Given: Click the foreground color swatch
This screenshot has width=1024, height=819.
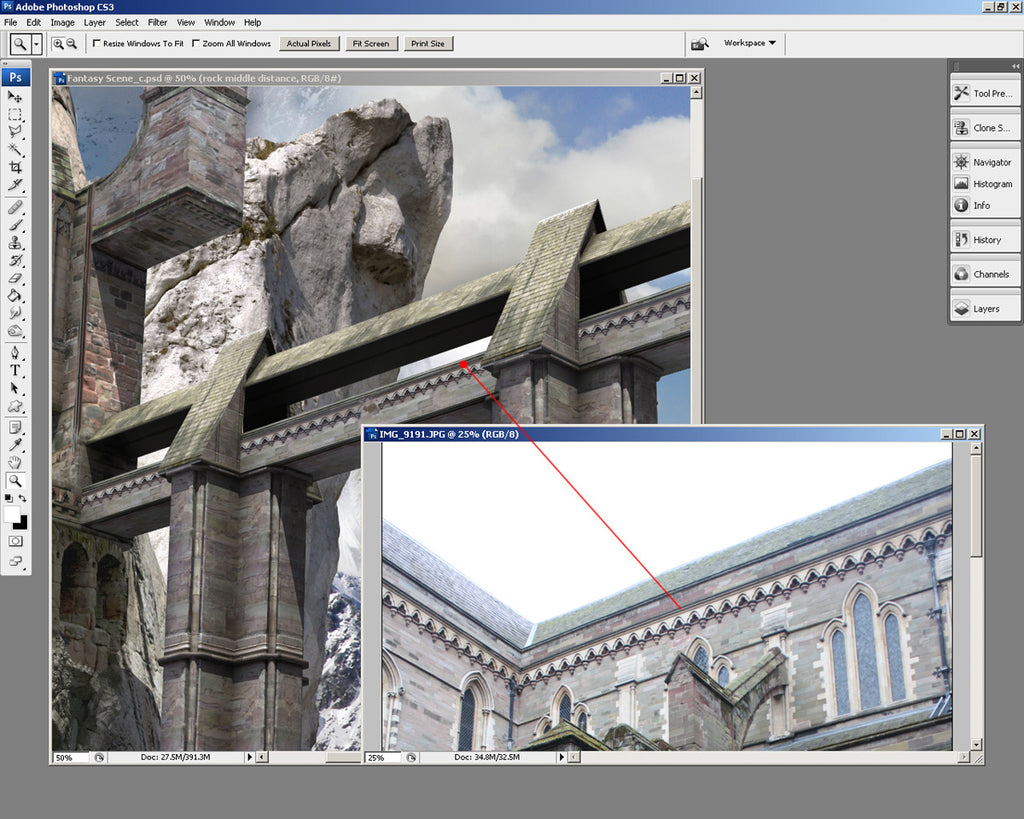Looking at the screenshot, I should pos(12,513).
